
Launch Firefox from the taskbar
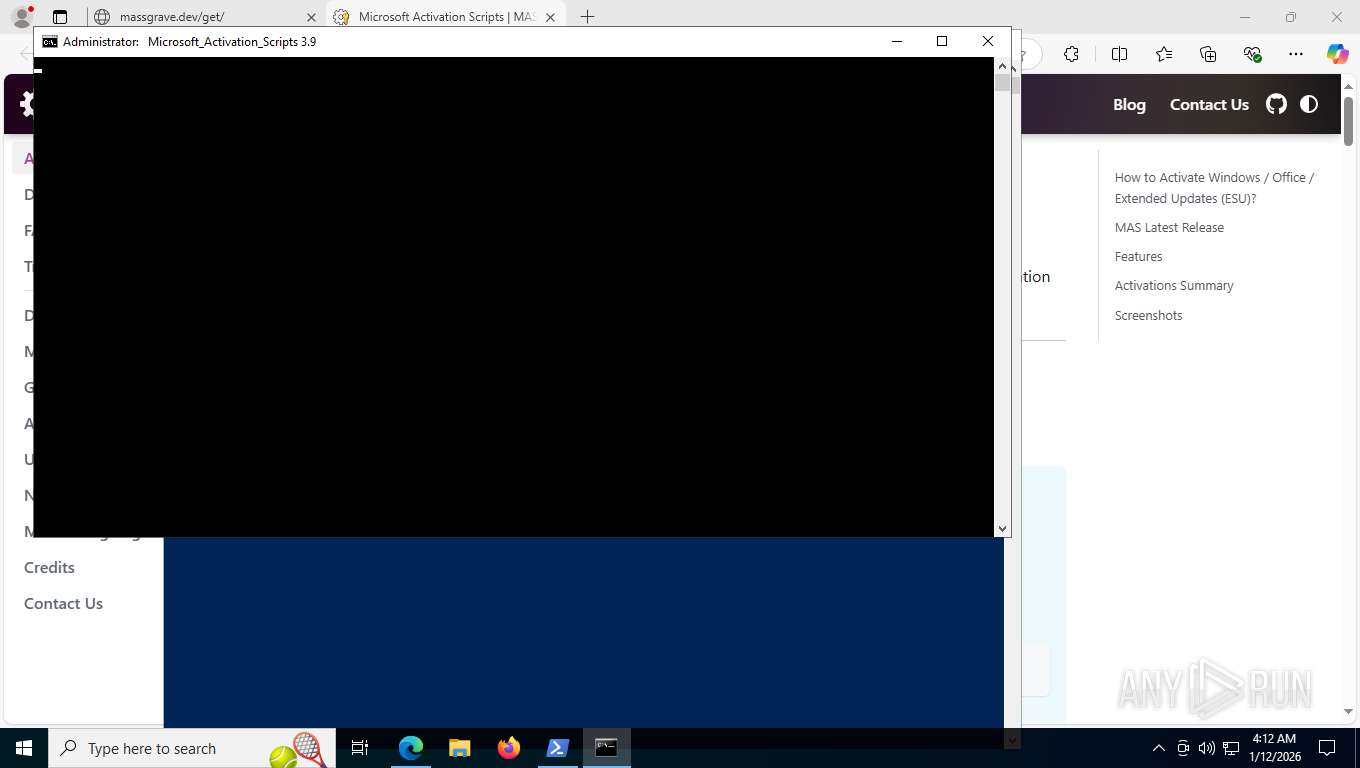coord(508,748)
